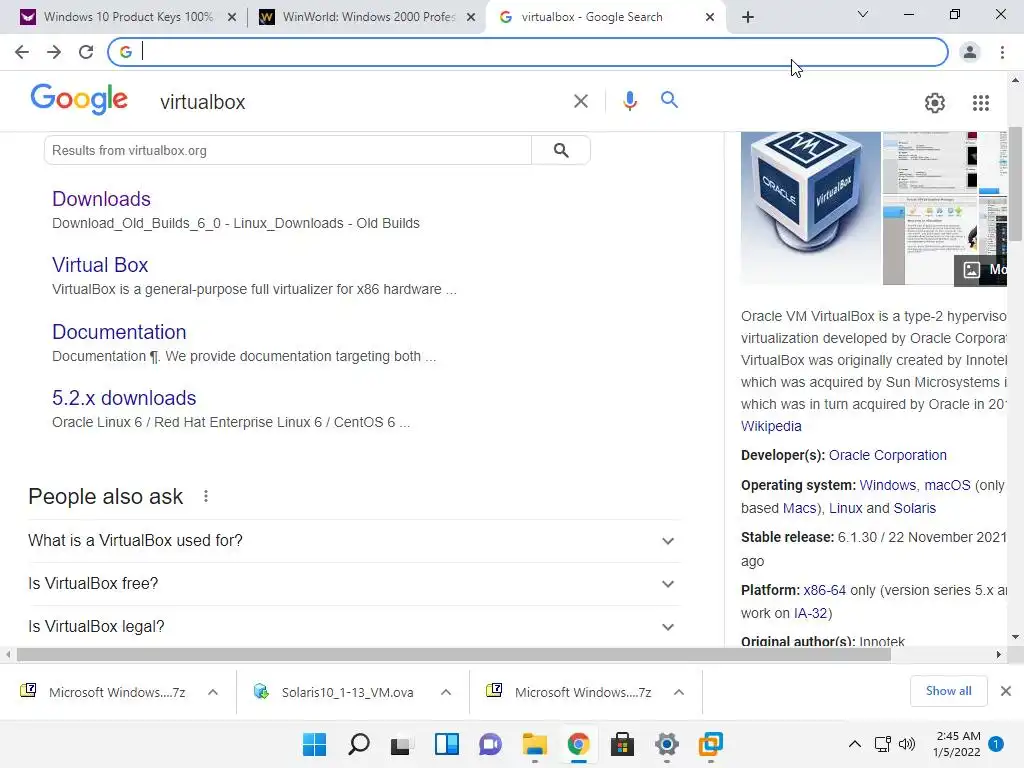Image resolution: width=1024 pixels, height=768 pixels.
Task: Click the horizontal page scrollbar
Action: [x=454, y=655]
